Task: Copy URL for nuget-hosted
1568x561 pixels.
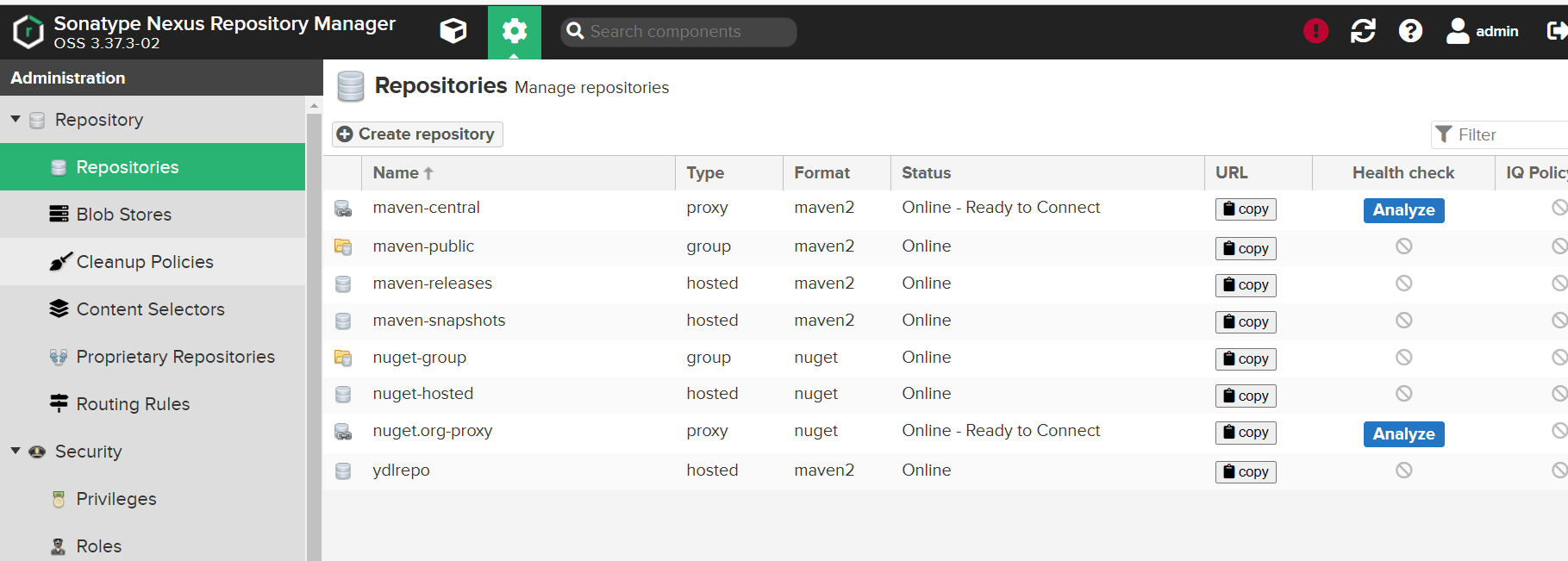Action: tap(1246, 396)
